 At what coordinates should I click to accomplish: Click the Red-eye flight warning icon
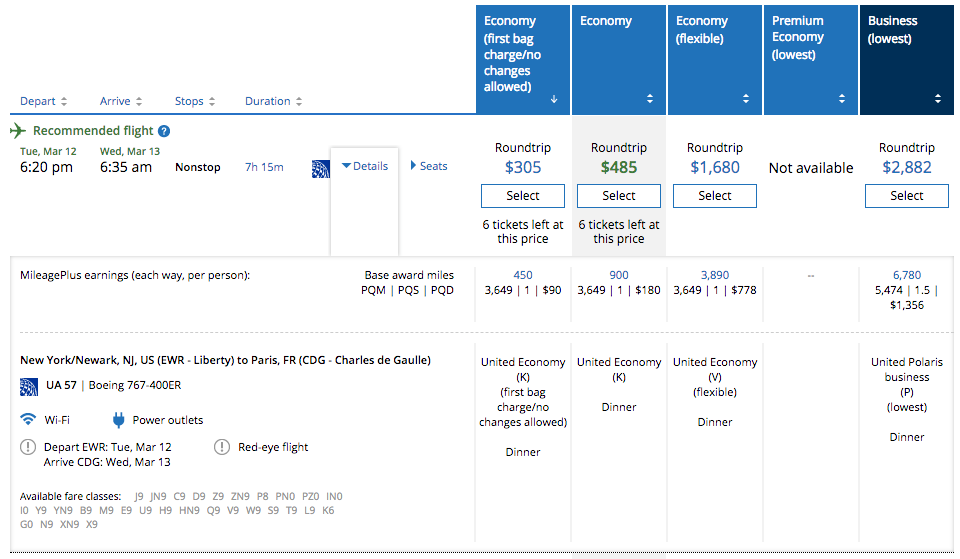221,447
